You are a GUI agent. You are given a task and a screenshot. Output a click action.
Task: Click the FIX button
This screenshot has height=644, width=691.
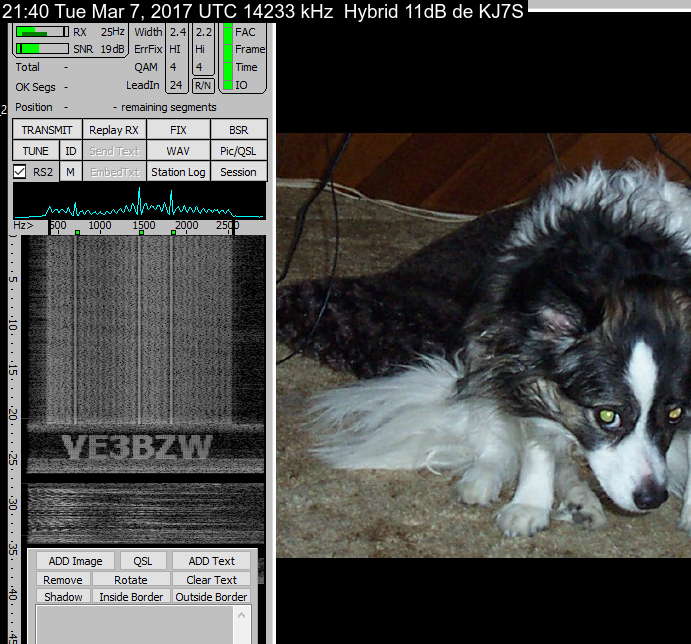(x=178, y=130)
